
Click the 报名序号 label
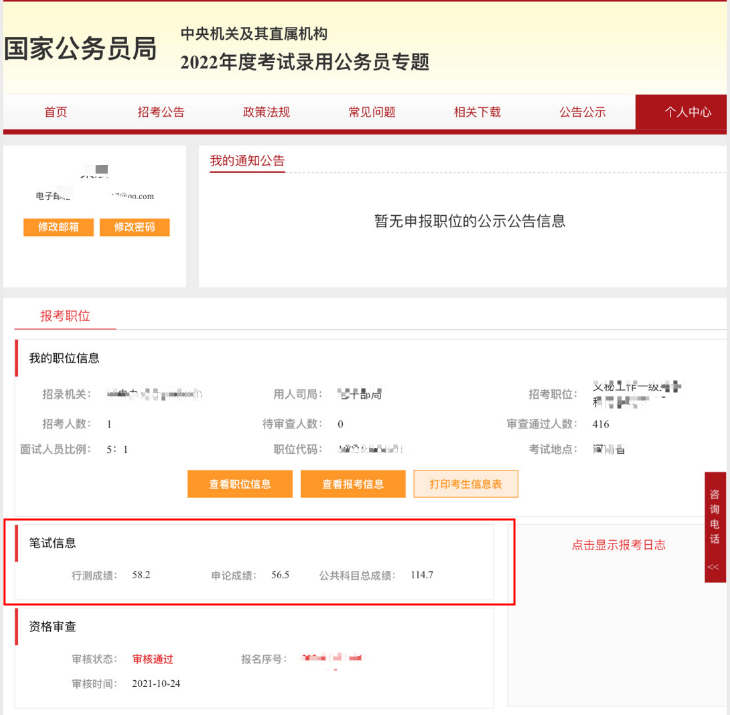(x=264, y=659)
